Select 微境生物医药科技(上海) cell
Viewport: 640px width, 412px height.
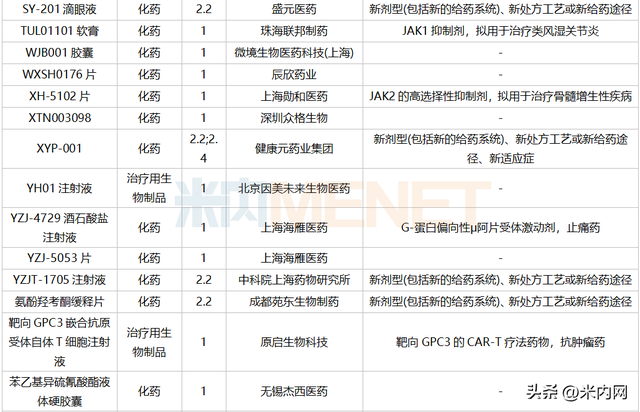click(294, 53)
